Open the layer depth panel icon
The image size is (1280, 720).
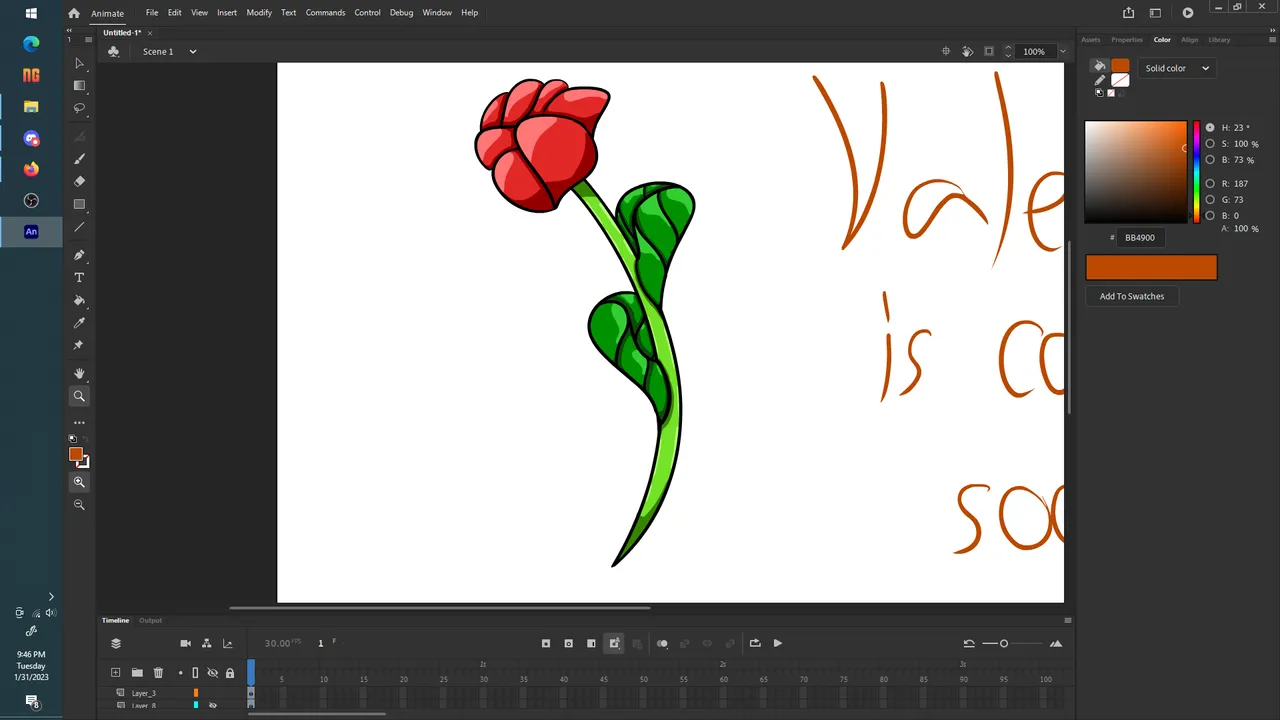pos(228,643)
